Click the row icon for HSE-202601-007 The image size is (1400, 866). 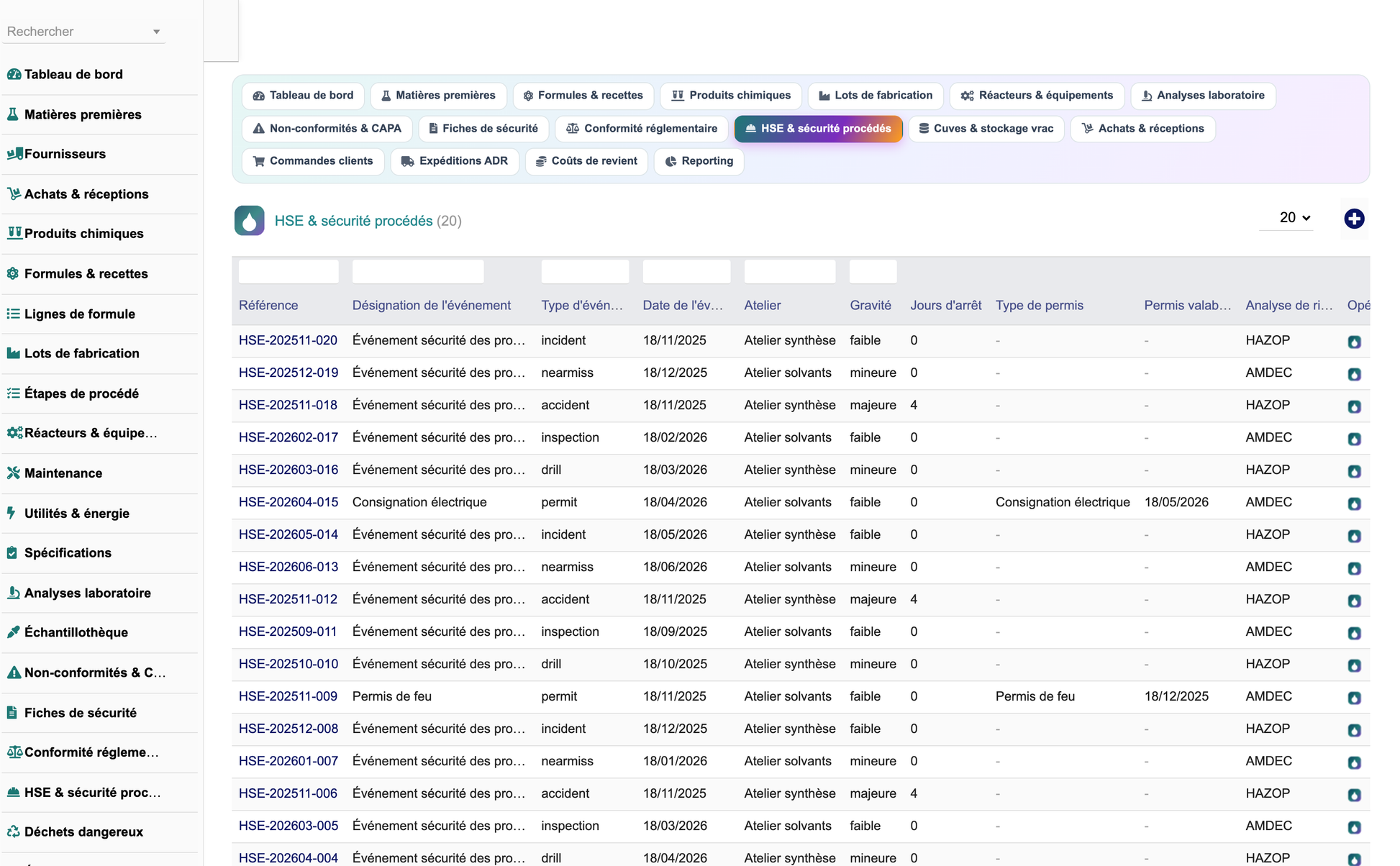point(1354,762)
